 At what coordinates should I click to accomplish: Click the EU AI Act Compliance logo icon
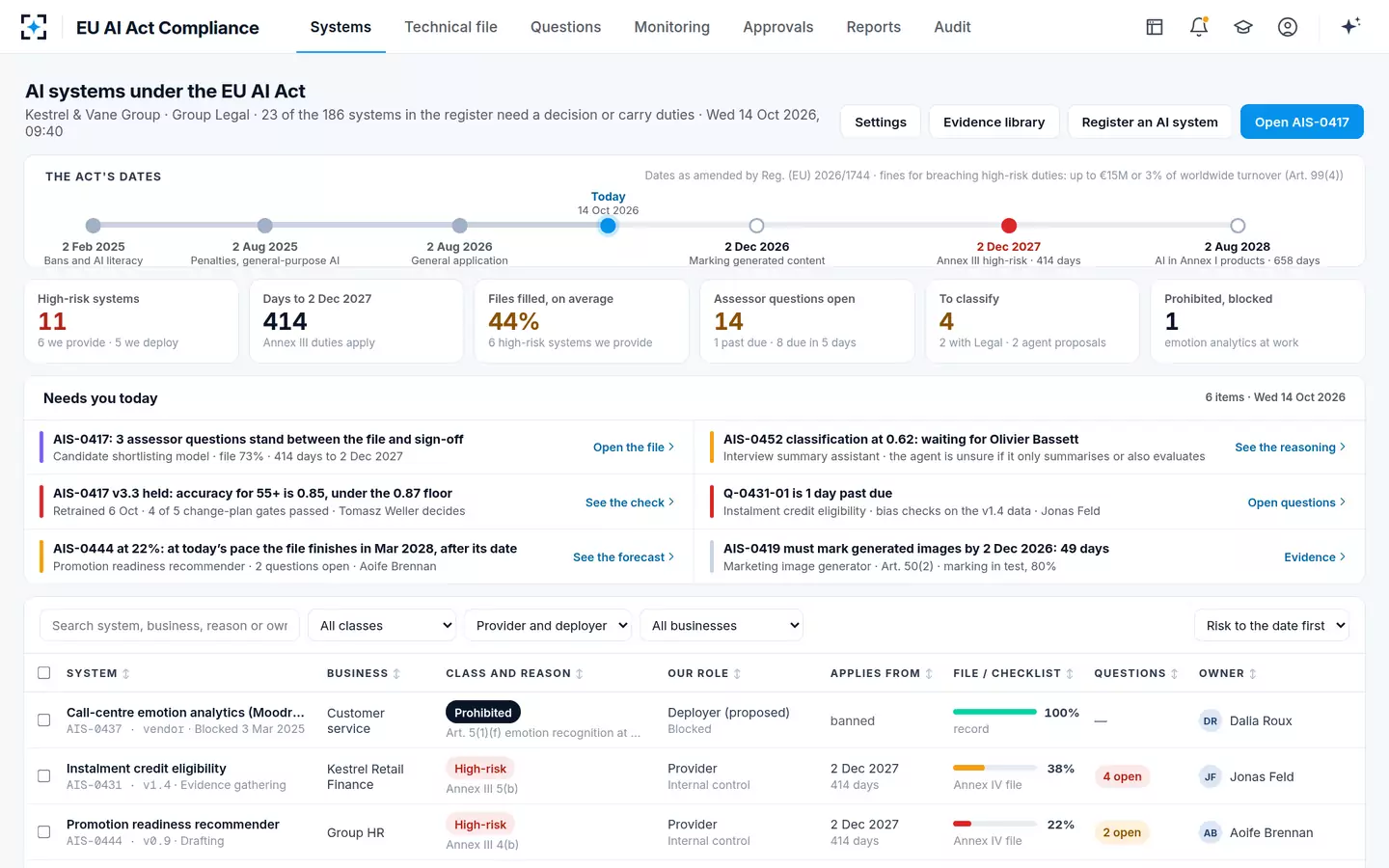pyautogui.click(x=34, y=27)
